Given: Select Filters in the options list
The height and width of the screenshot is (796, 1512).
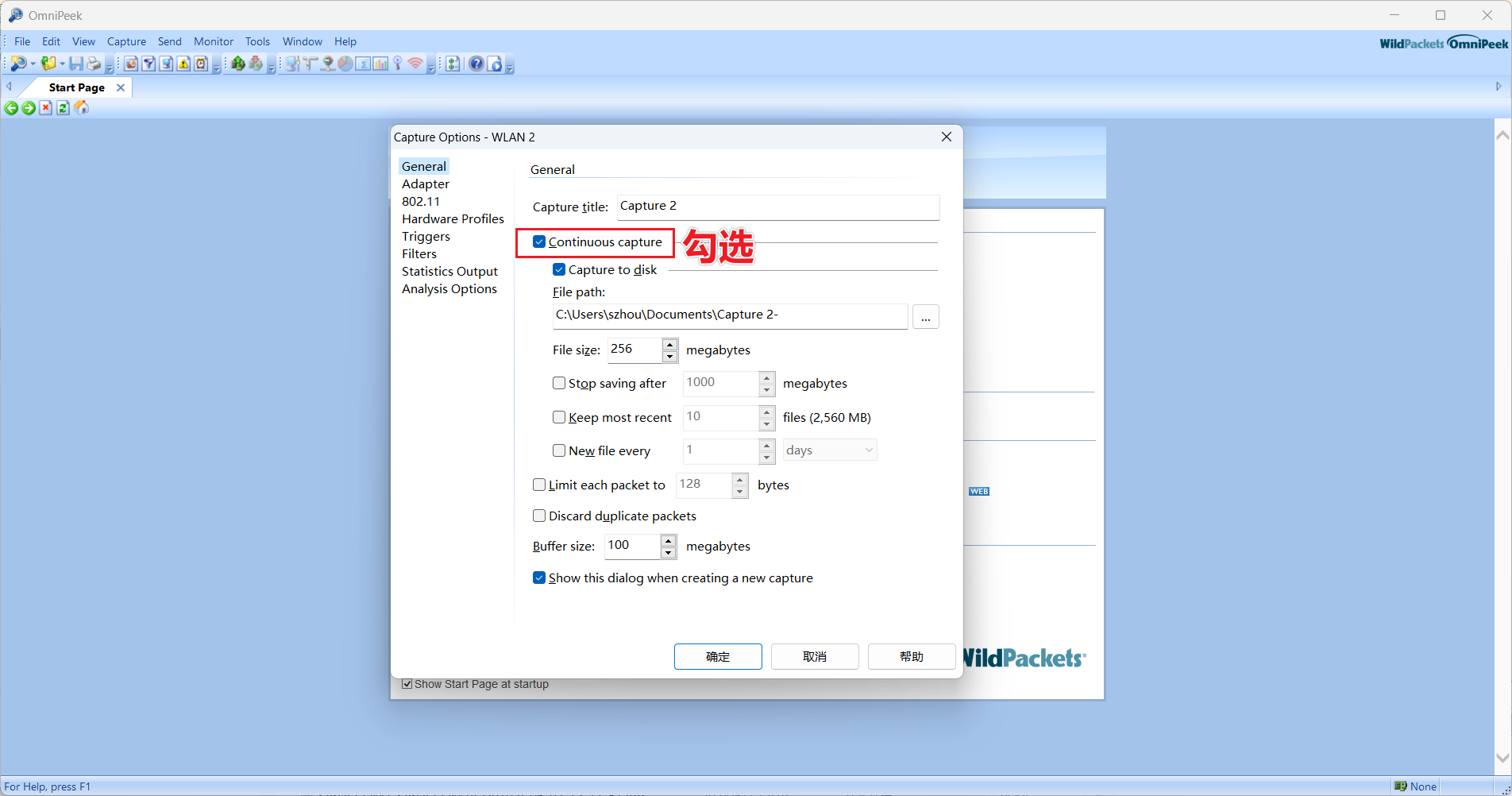Looking at the screenshot, I should (x=419, y=253).
